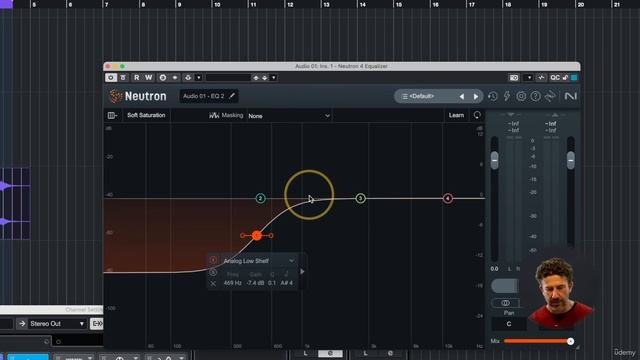Image resolution: width=640 pixels, height=360 pixels.
Task: Toggle Soft Saturation
Action: click(x=146, y=116)
